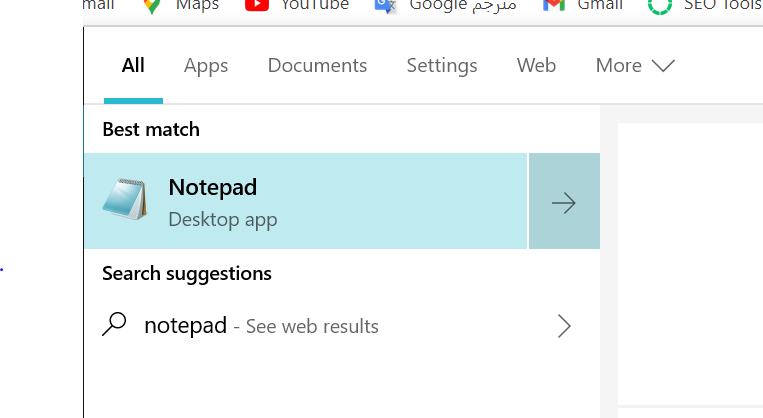Screen dimensions: 763x418
Task: Open the SEO Tools bookmark icon
Action: (x=660, y=6)
